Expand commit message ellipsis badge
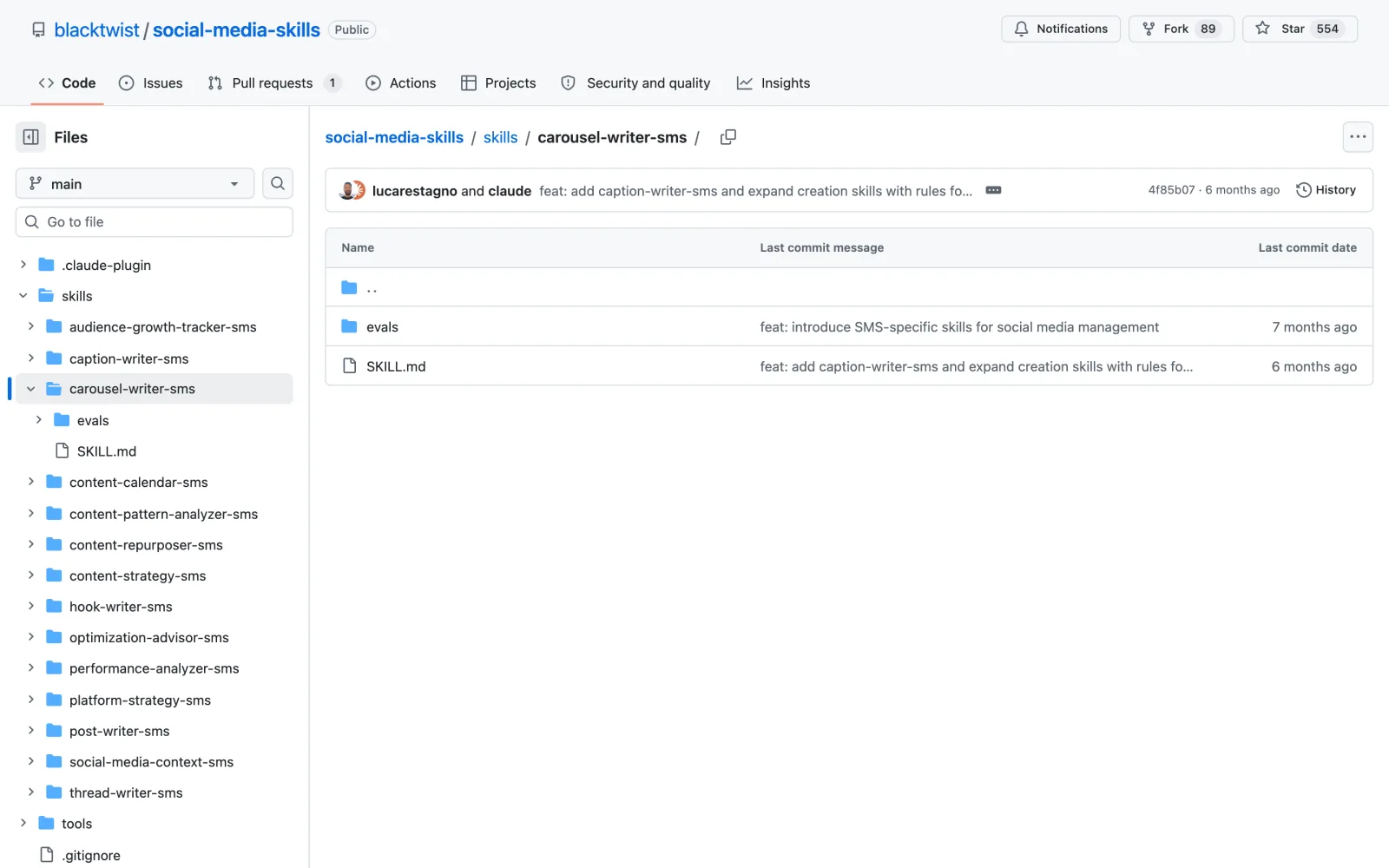1389x868 pixels. (994, 190)
